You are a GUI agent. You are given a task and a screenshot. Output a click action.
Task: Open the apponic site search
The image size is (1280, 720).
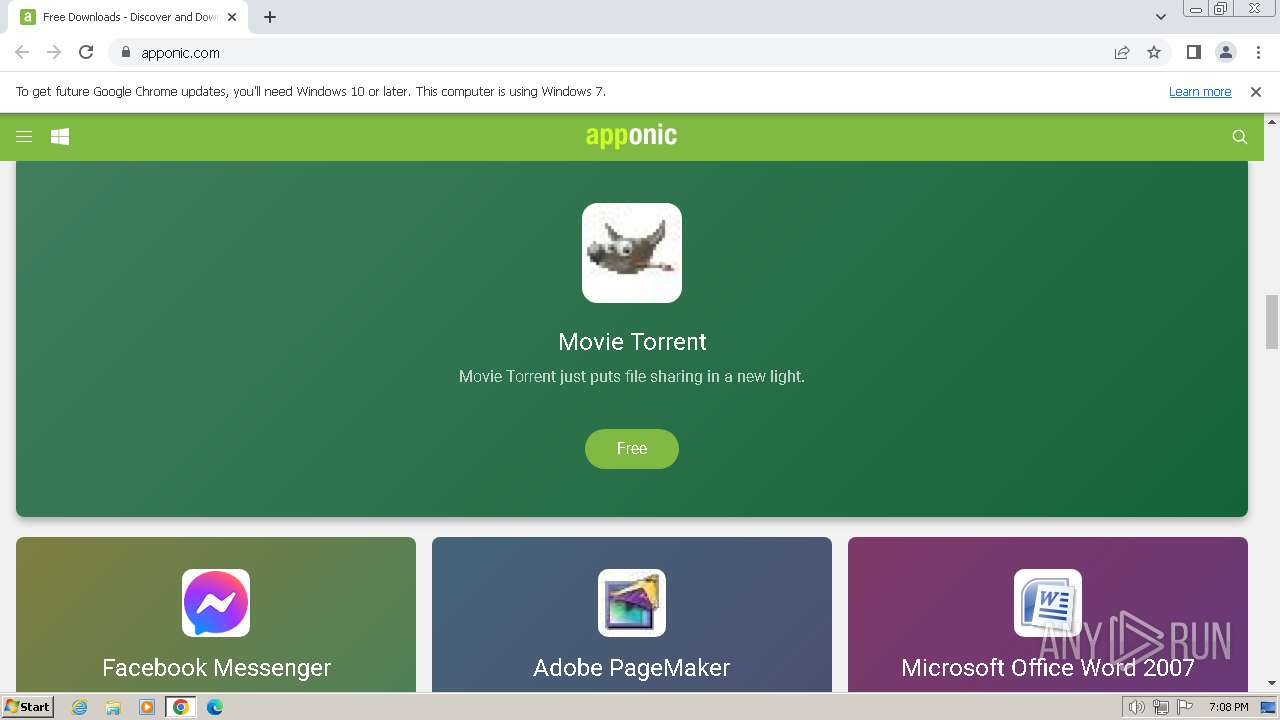point(1240,137)
